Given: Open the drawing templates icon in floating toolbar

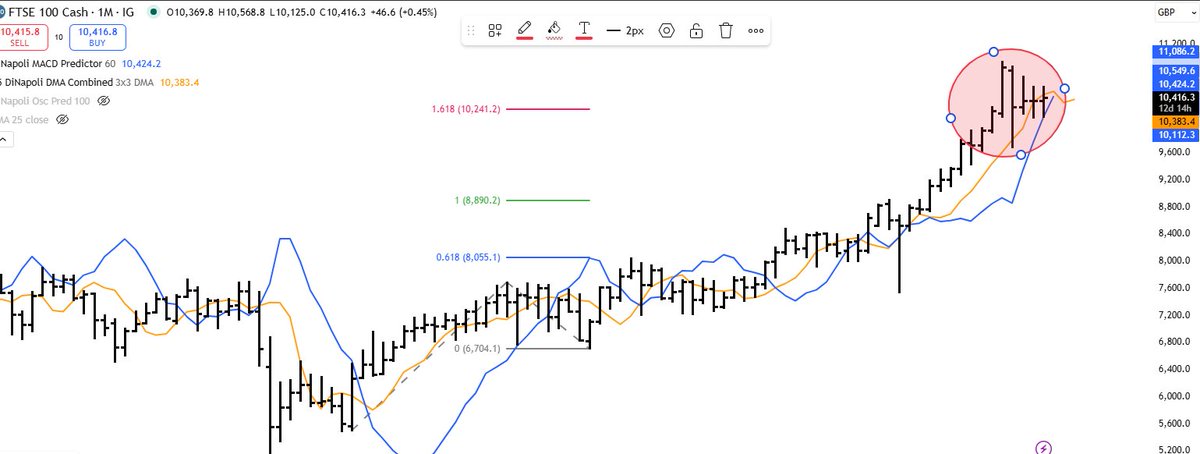Looking at the screenshot, I should pos(495,31).
